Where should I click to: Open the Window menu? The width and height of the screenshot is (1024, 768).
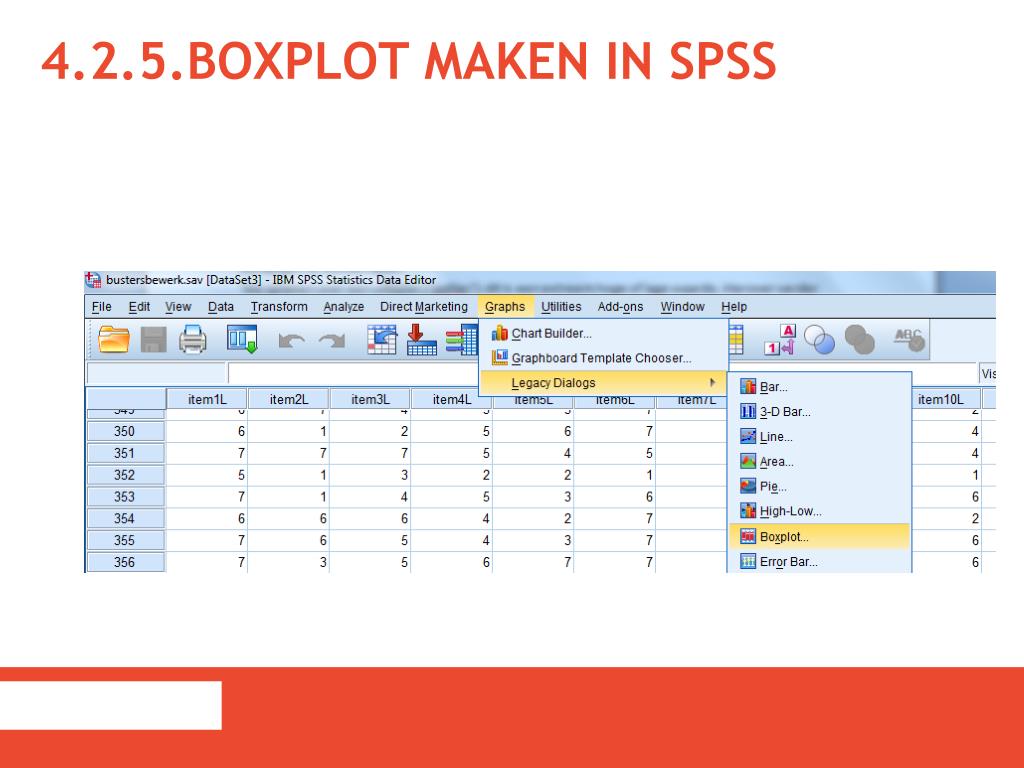pyautogui.click(x=682, y=306)
